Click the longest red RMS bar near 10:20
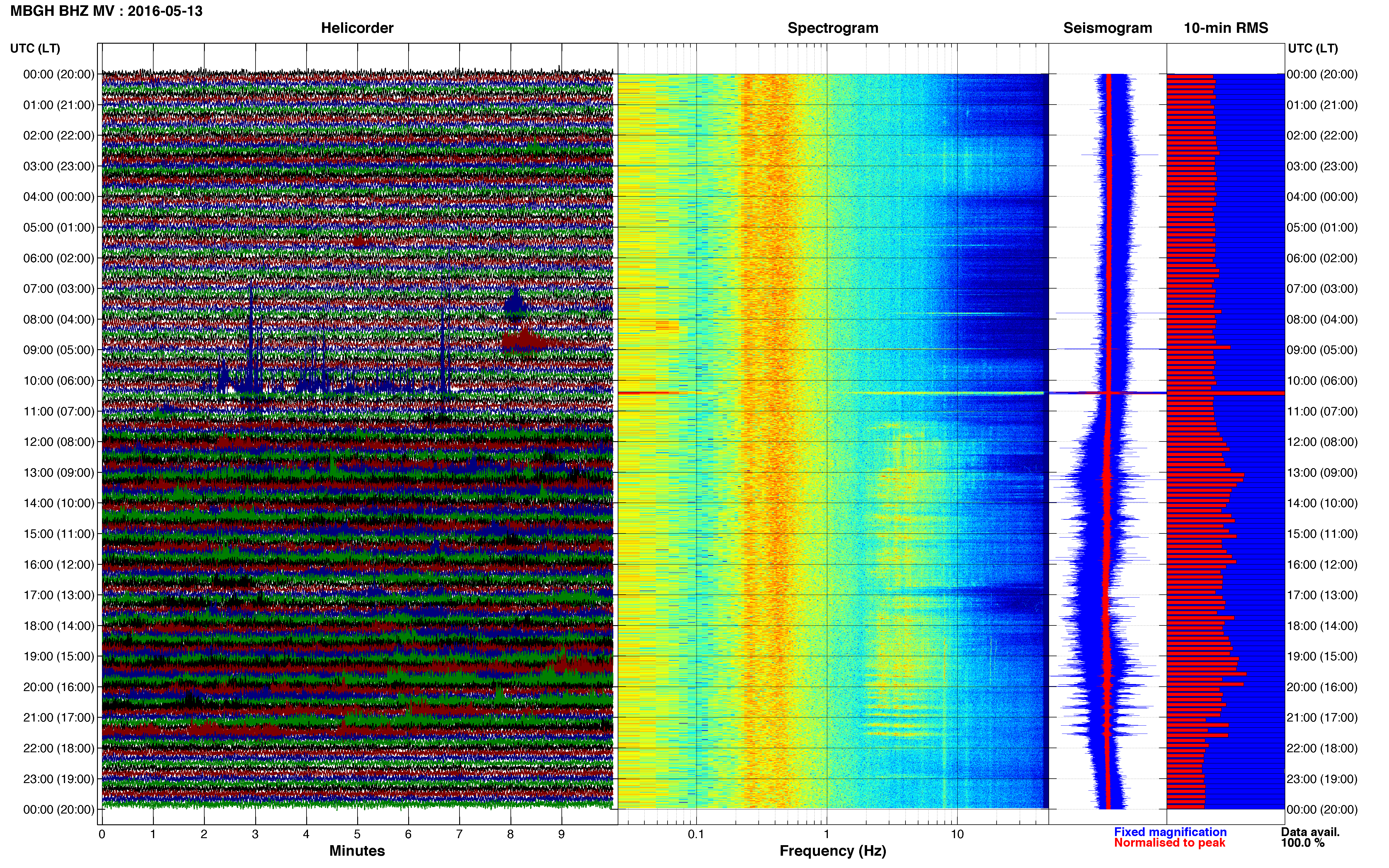The width and height of the screenshot is (1389, 868). click(x=1225, y=393)
